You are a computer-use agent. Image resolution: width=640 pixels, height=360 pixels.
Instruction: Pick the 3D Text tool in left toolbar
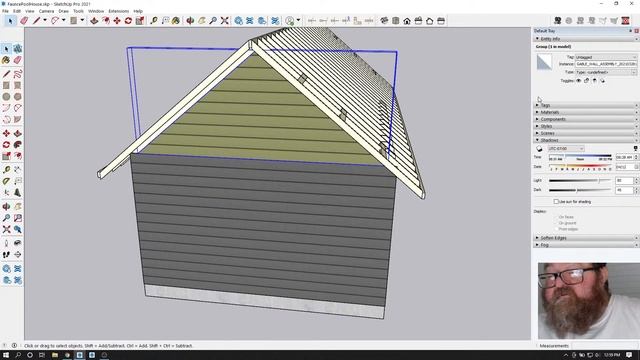18,192
